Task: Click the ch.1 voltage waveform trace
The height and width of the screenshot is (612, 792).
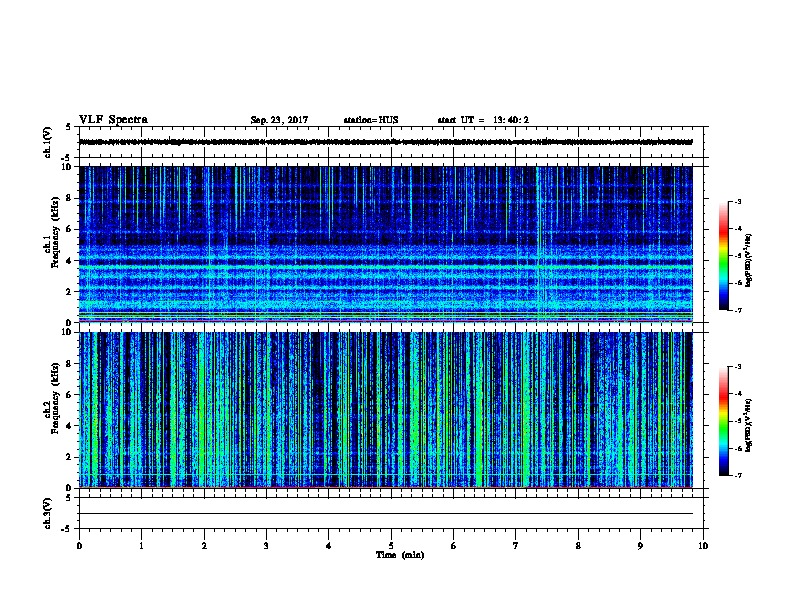Action: 386,142
